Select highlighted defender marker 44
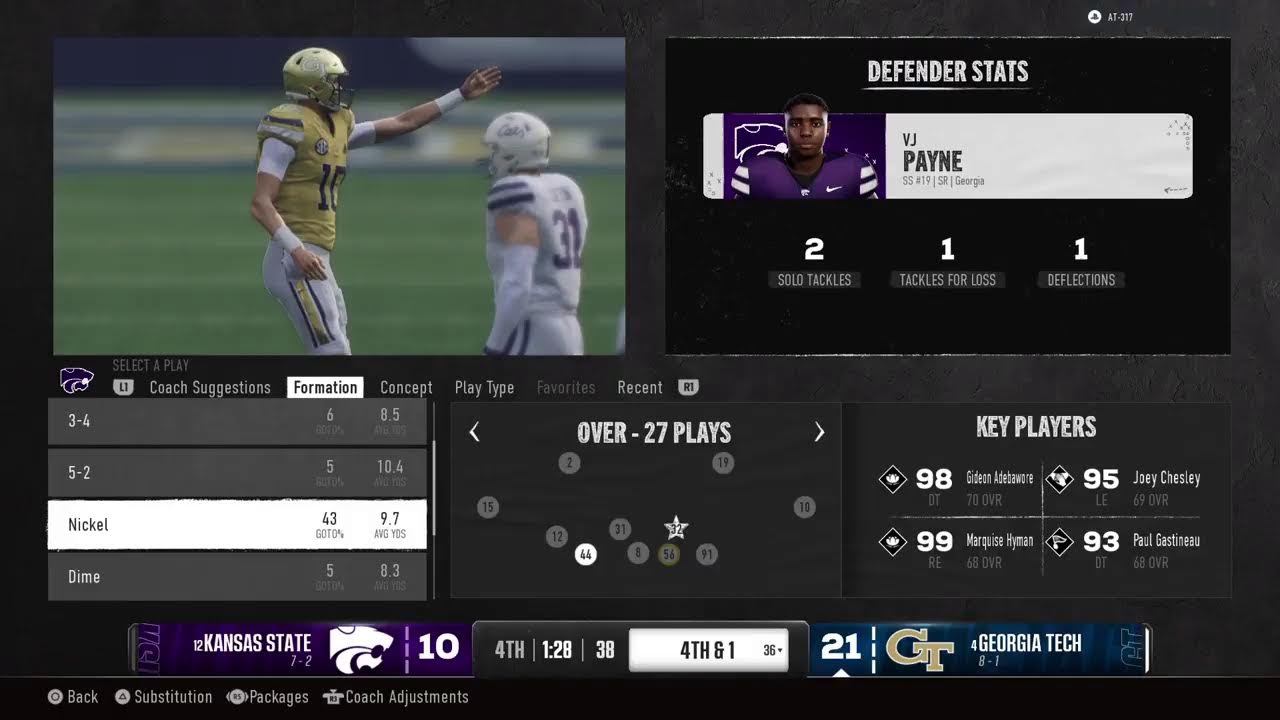The width and height of the screenshot is (1280, 720). pos(586,554)
